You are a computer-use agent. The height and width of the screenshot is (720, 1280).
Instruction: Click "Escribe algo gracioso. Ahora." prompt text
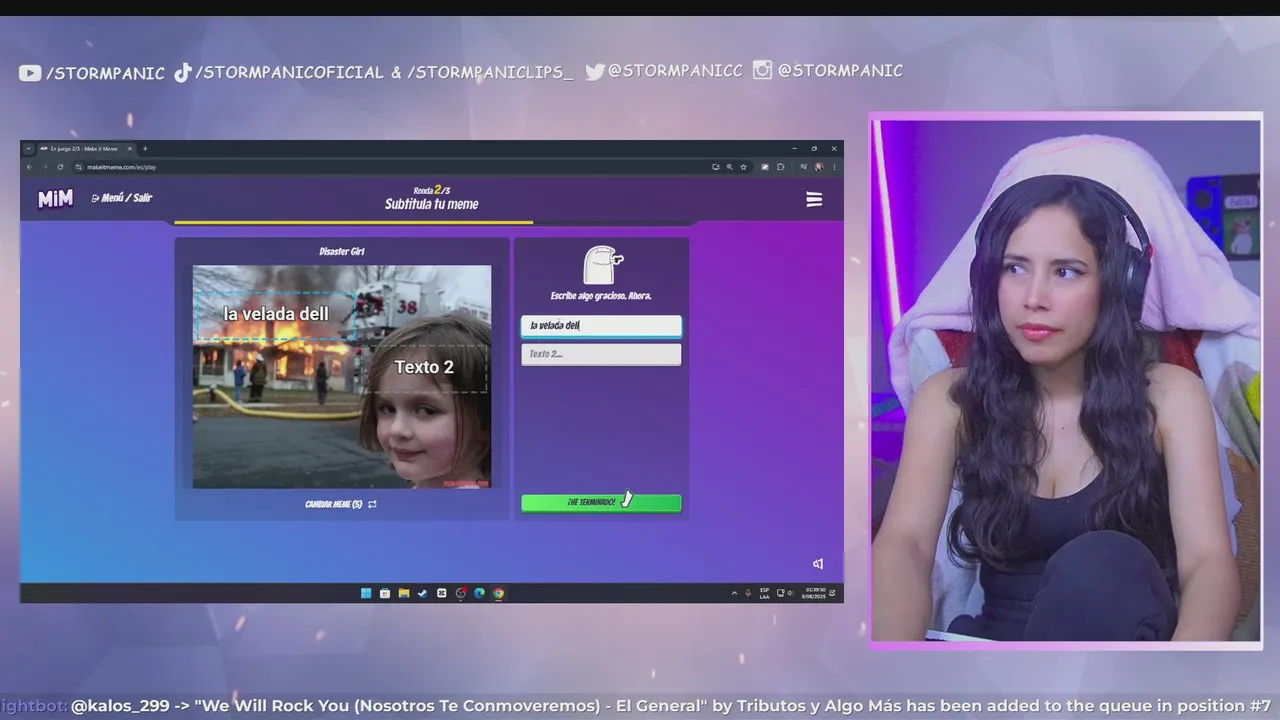click(x=601, y=296)
